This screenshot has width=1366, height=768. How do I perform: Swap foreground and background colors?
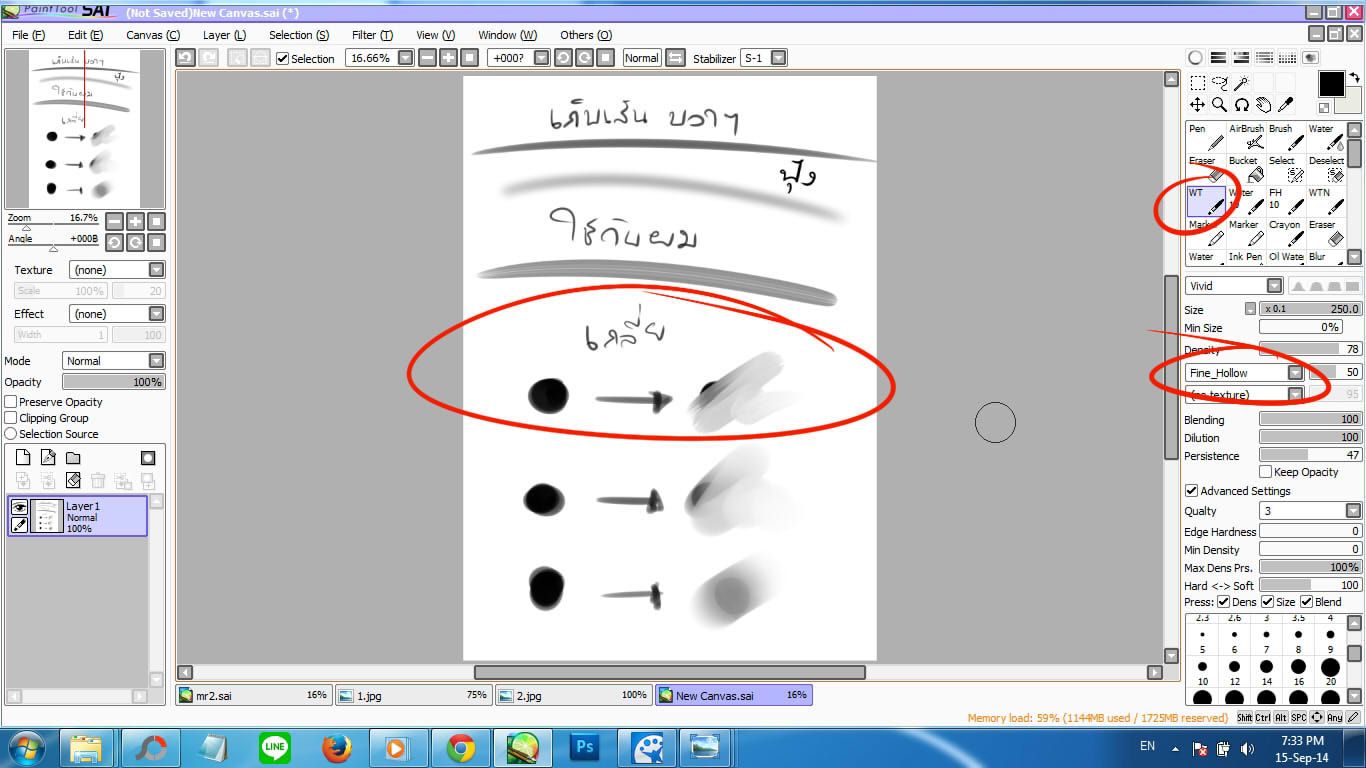click(1356, 76)
